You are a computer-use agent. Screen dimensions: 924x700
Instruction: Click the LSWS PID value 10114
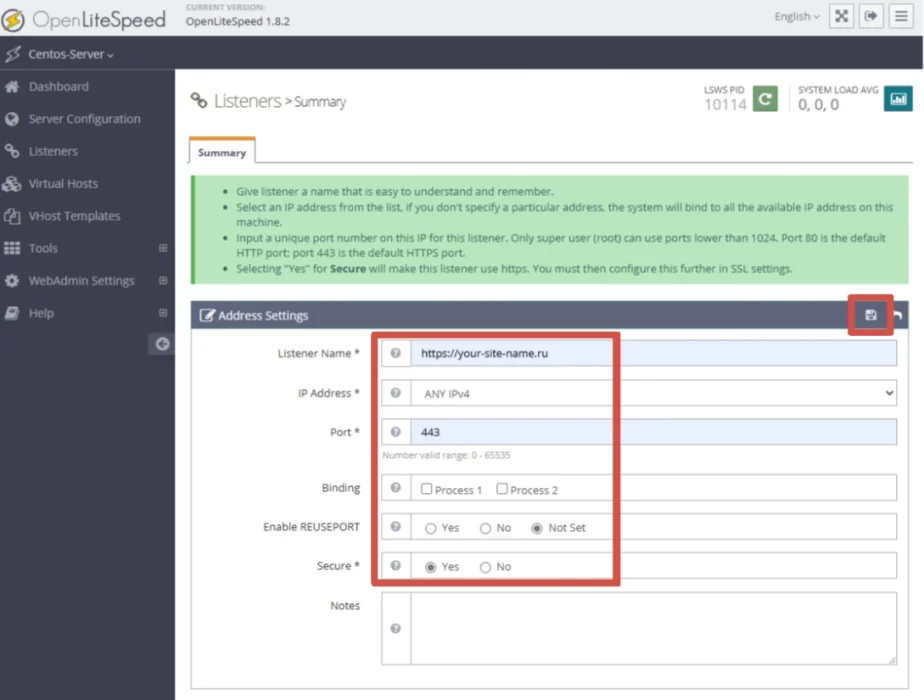(x=725, y=105)
